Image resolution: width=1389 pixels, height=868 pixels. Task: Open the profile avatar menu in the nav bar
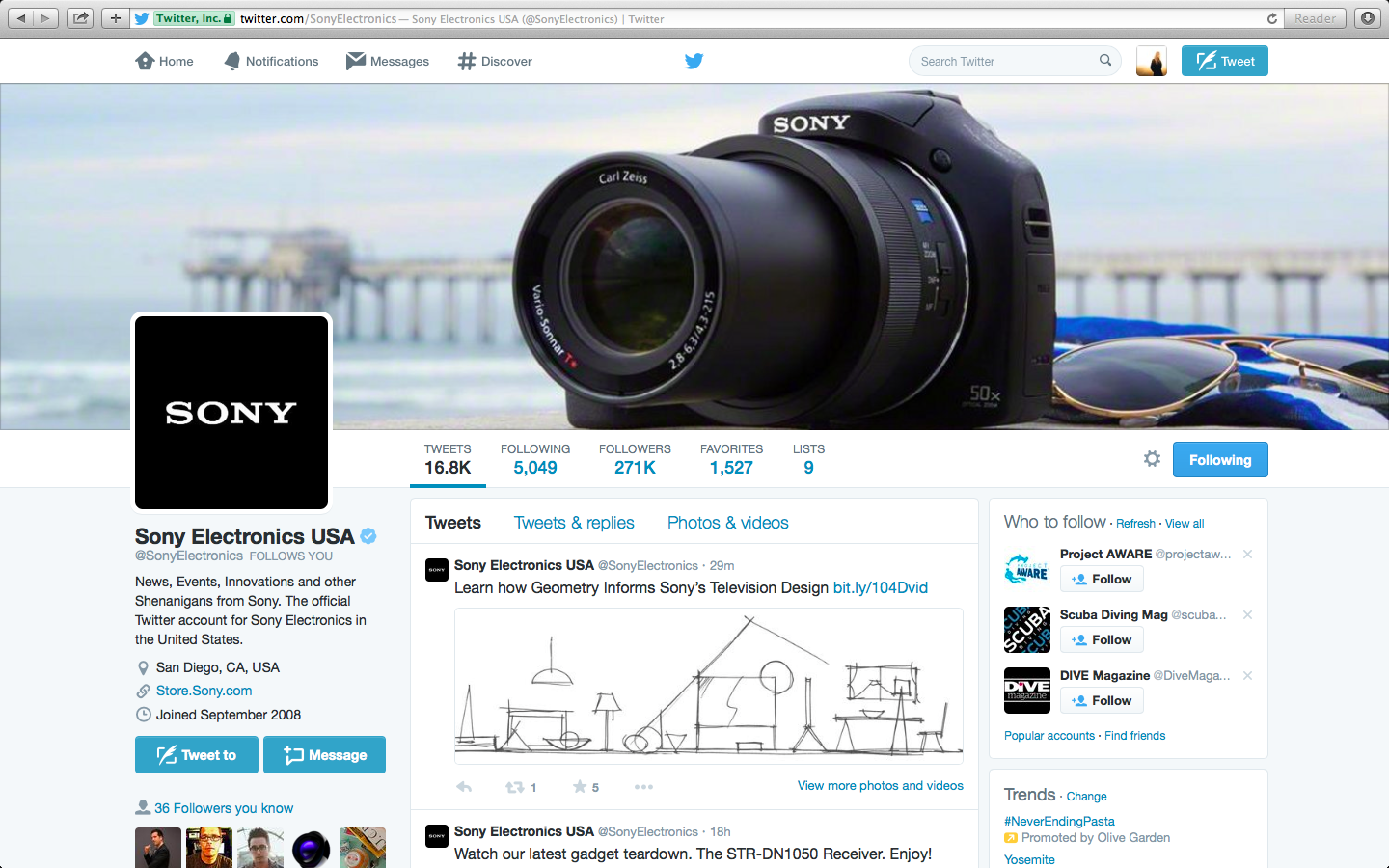pos(1152,61)
